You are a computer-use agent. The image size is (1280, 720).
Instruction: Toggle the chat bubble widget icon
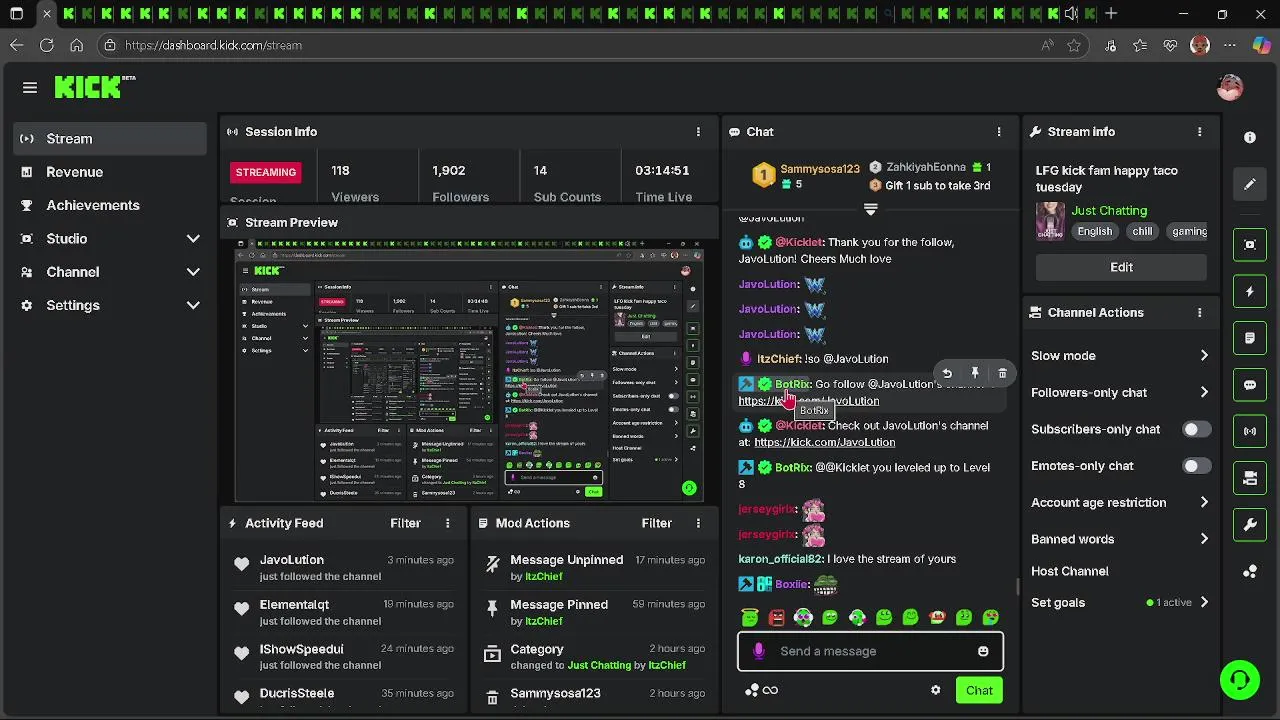click(x=1250, y=385)
